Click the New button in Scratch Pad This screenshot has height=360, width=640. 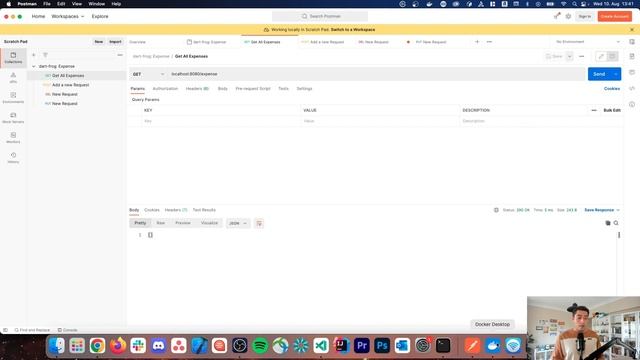[99, 42]
